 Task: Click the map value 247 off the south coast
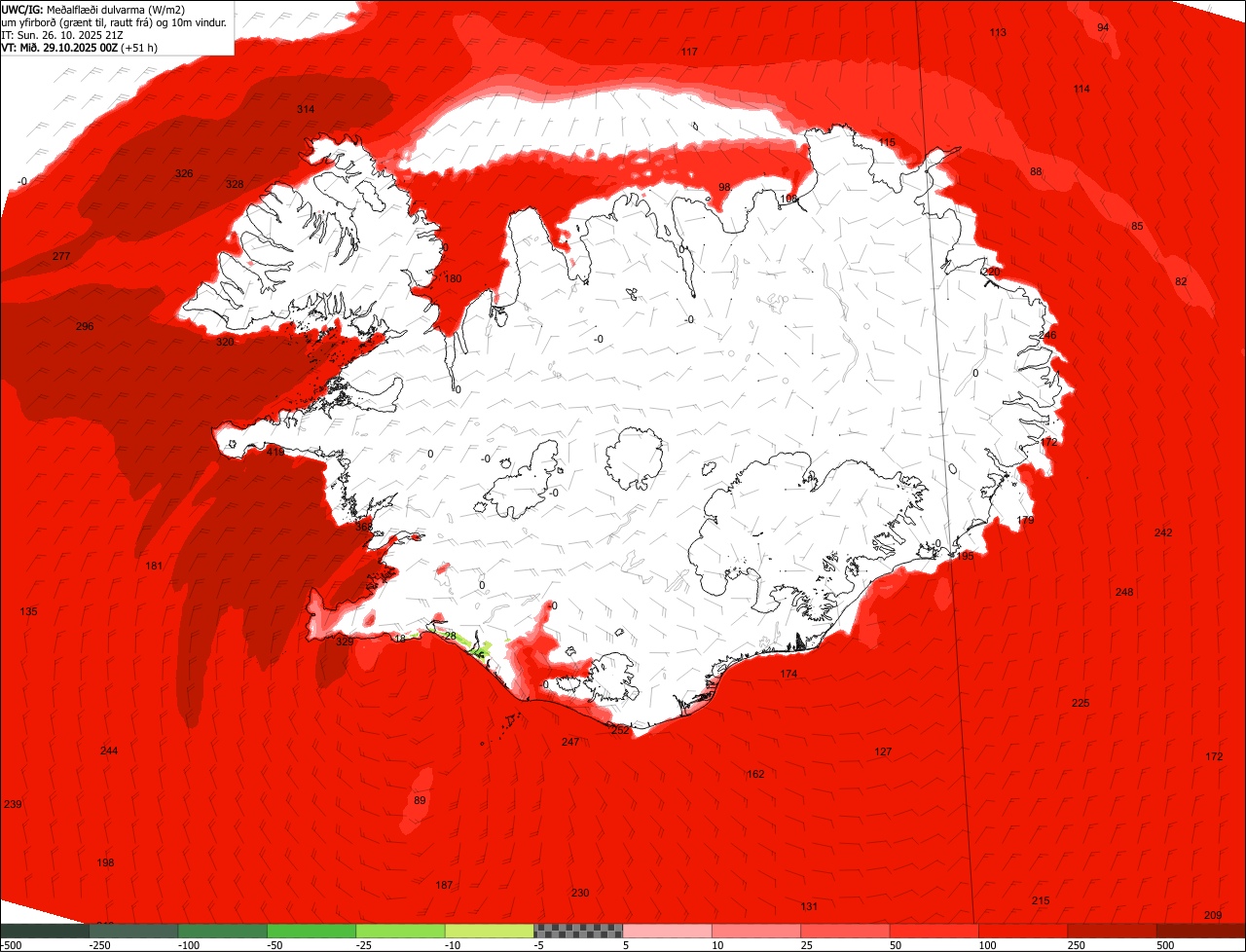[570, 742]
